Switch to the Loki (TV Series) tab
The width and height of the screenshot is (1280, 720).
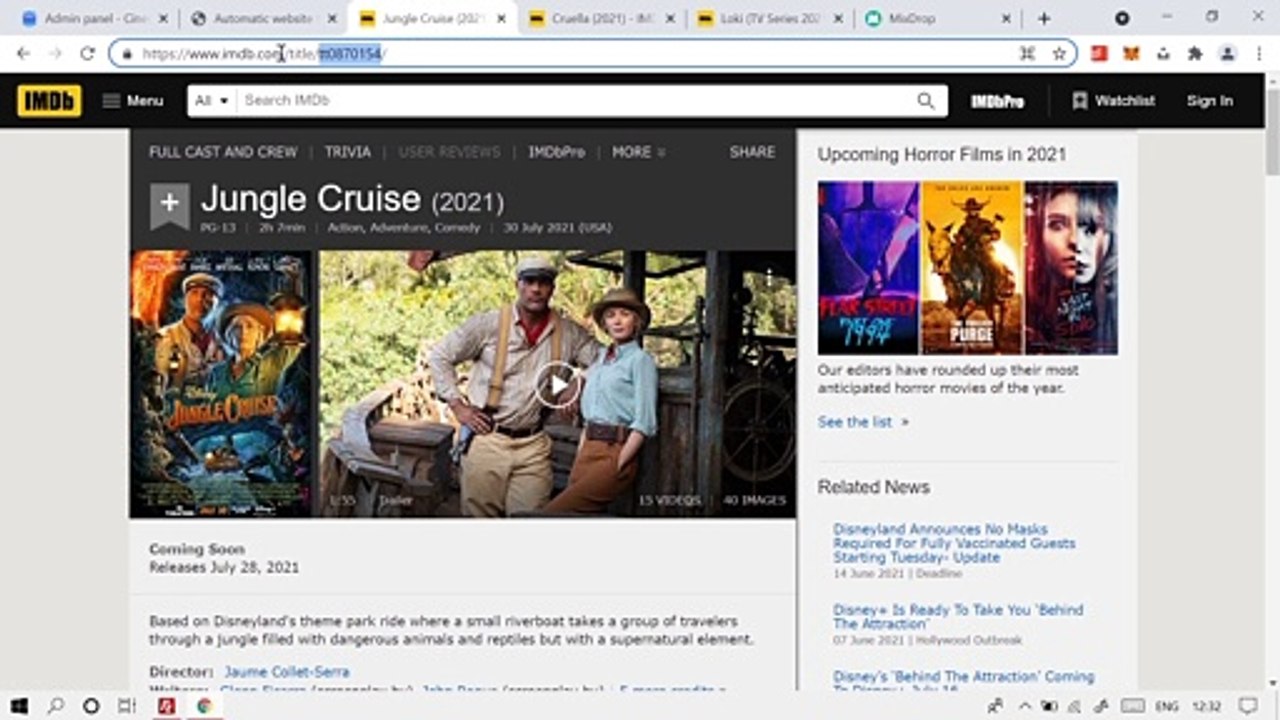(x=770, y=18)
